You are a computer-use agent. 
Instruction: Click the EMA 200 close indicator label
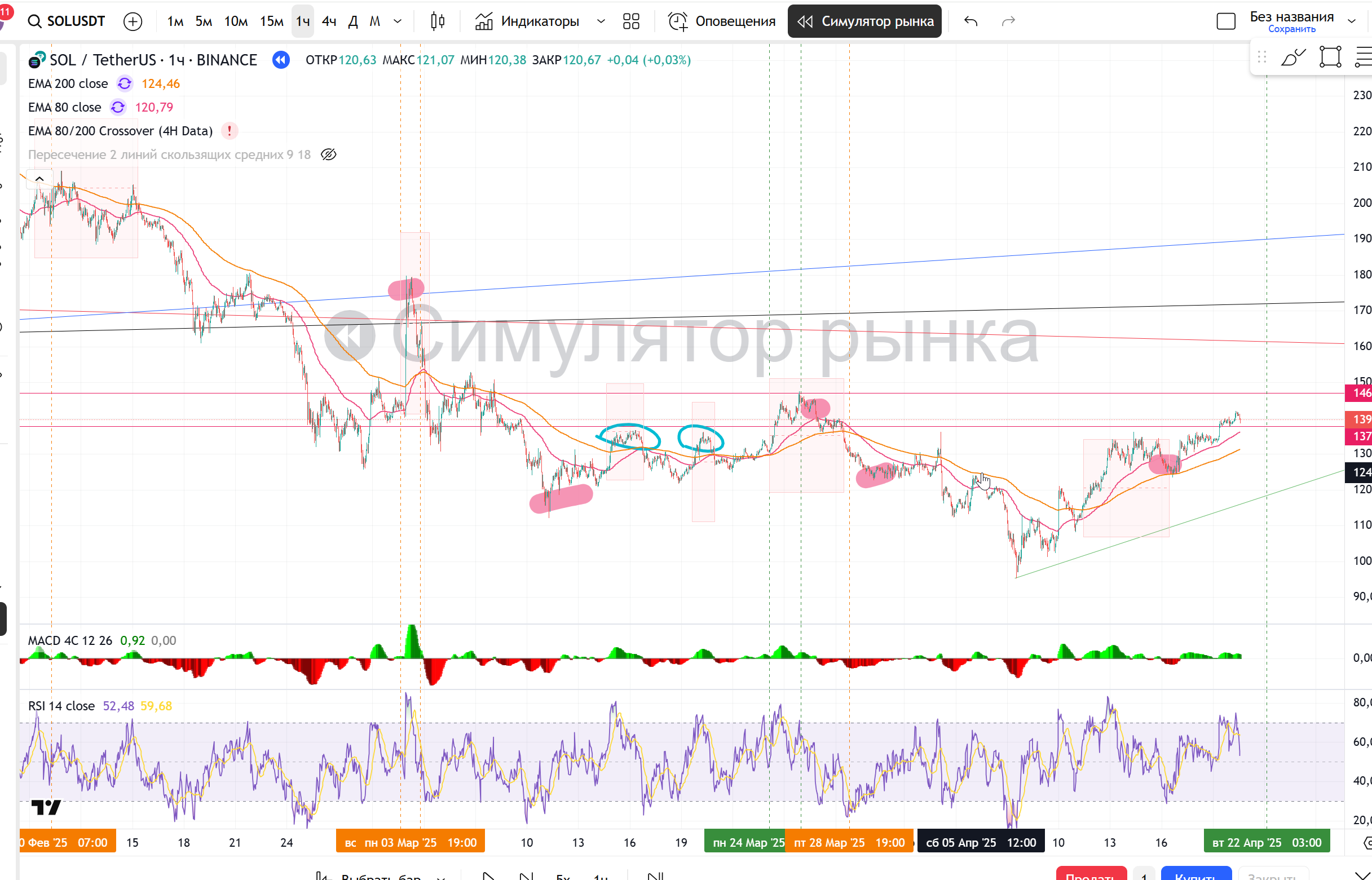pyautogui.click(x=68, y=83)
